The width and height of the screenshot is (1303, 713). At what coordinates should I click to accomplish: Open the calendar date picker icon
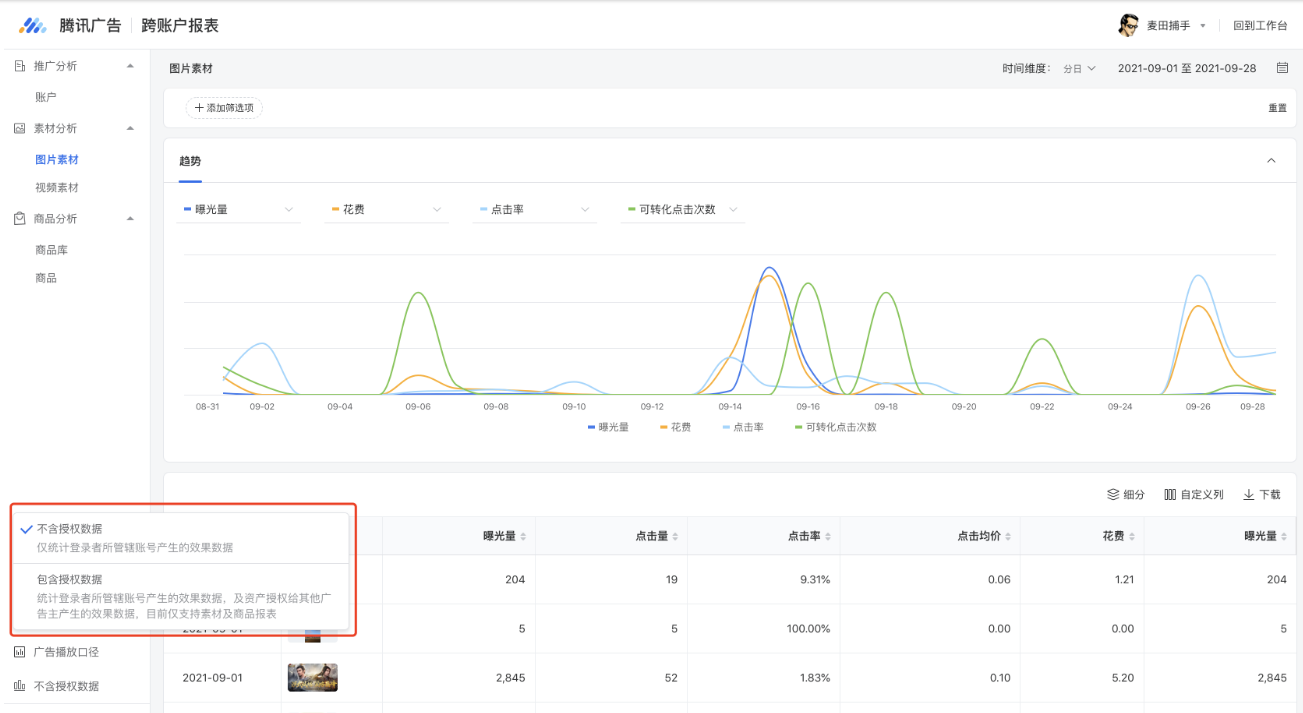(x=1282, y=68)
